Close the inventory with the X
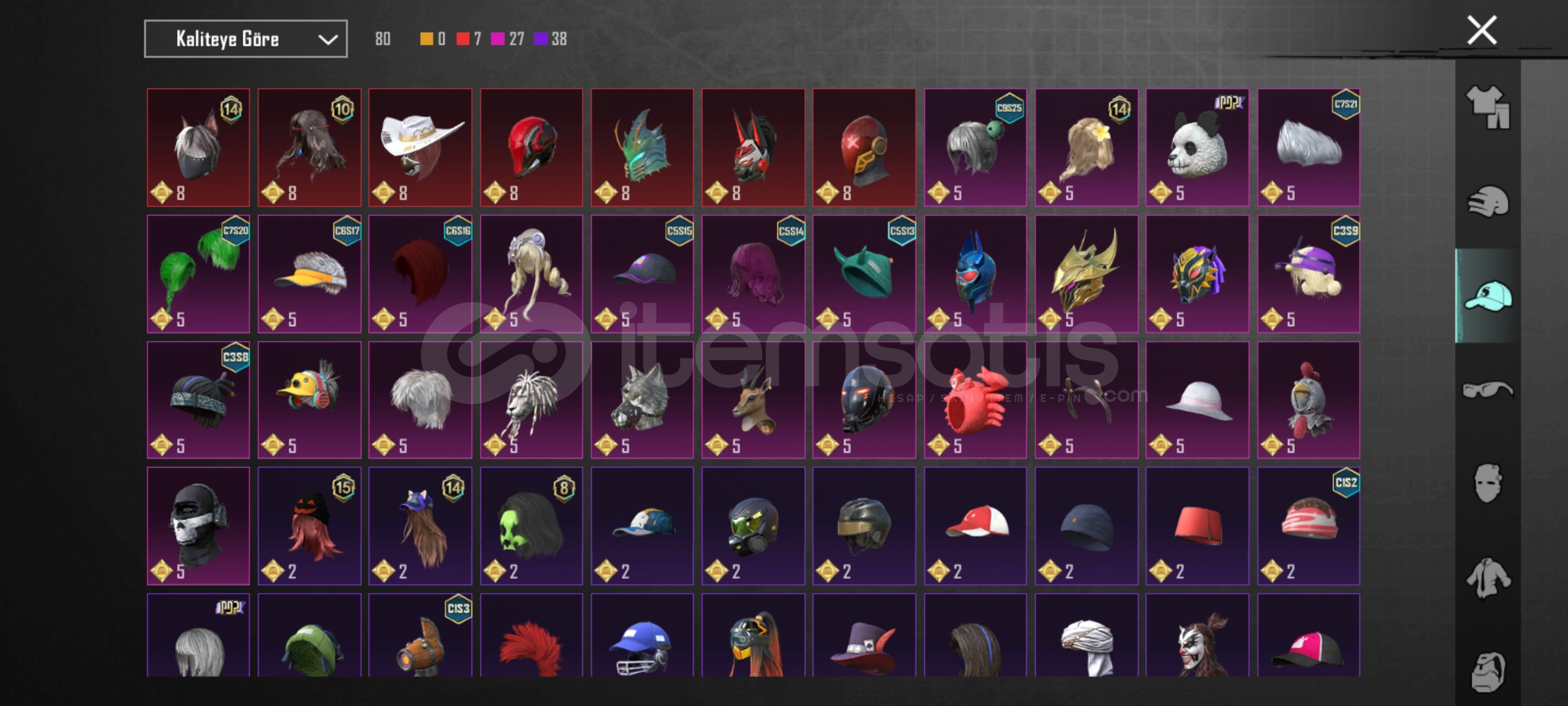 pos(1482,31)
